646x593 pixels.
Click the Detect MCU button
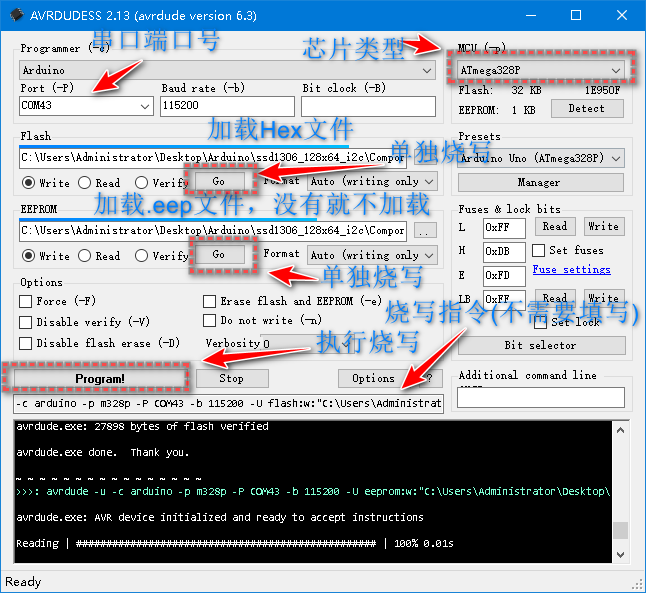(587, 109)
